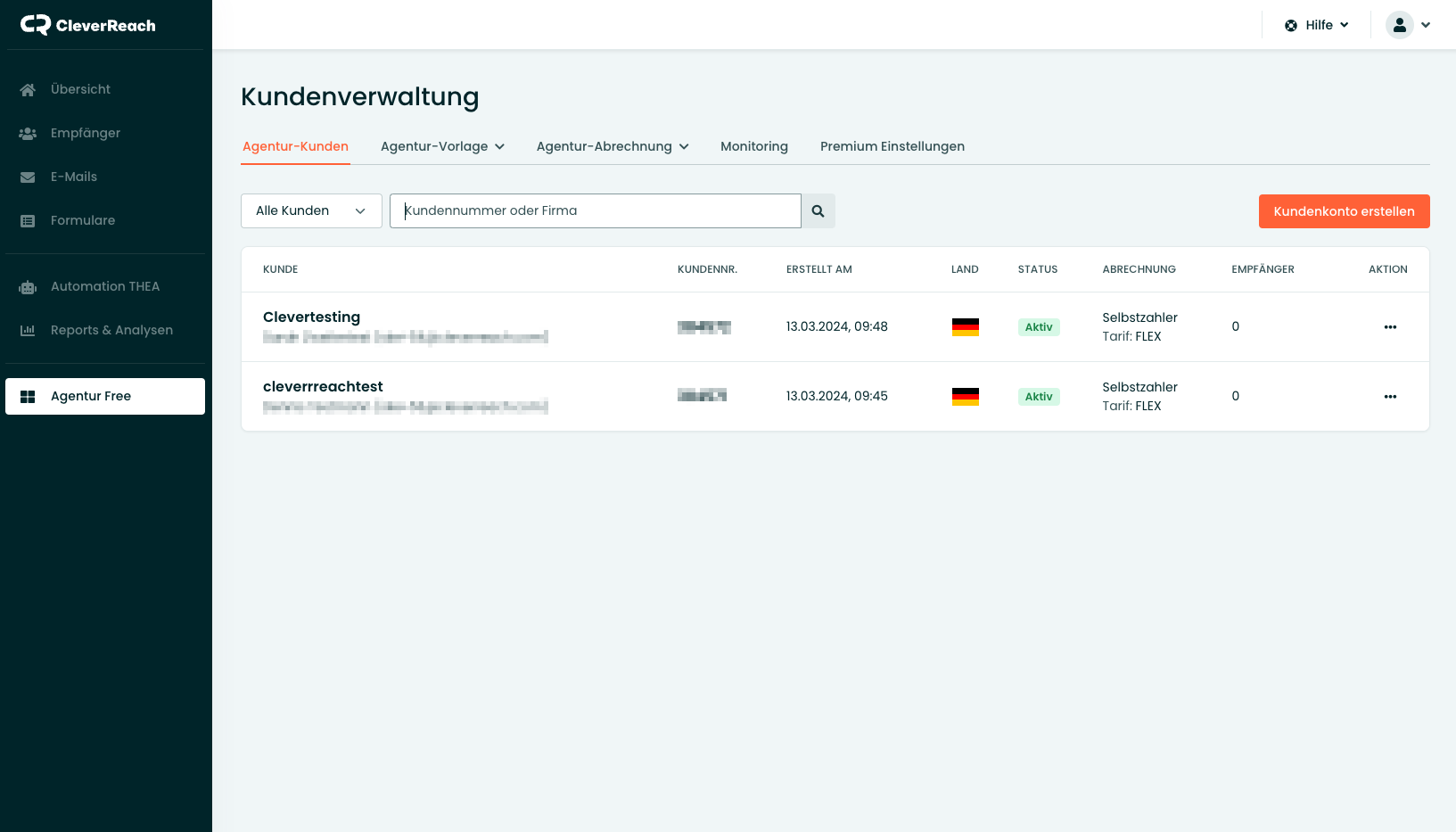Open the user account avatar menu
The height and width of the screenshot is (832, 1456).
1407,25
